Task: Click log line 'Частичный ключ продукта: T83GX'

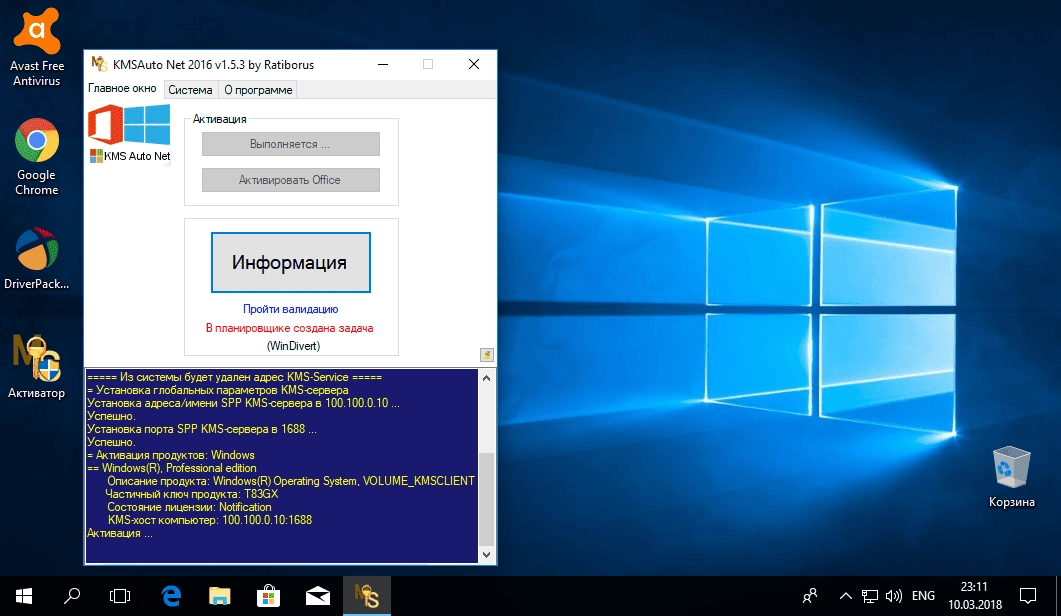Action: click(x=192, y=494)
